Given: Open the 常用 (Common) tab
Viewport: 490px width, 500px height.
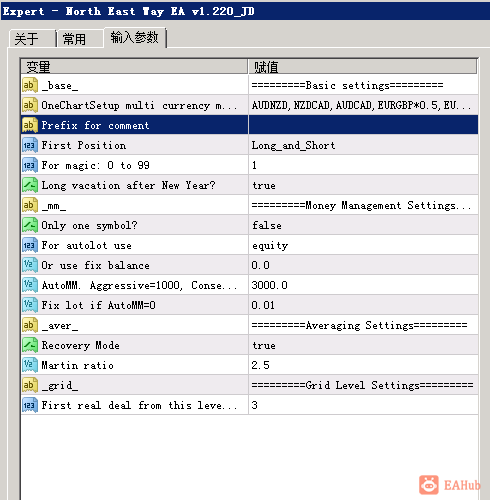Looking at the screenshot, I should [x=80, y=39].
